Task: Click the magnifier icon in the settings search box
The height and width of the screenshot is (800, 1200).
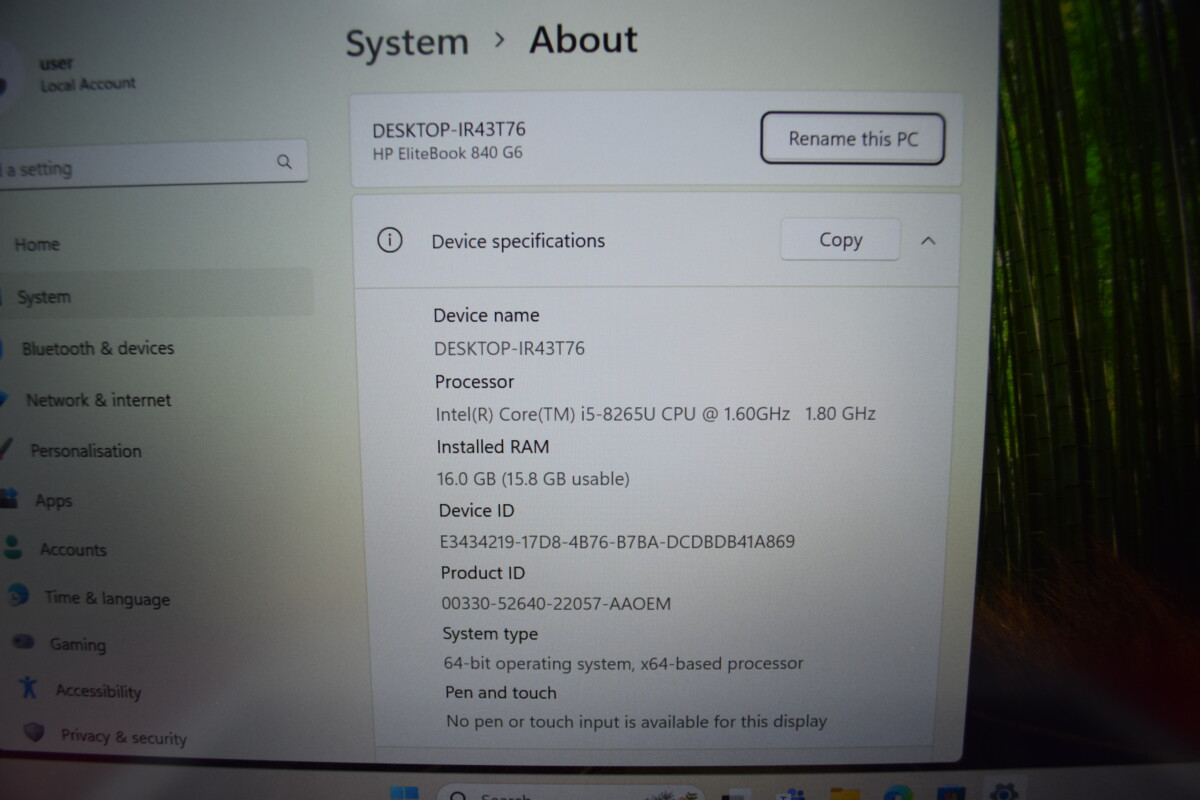Action: 284,161
